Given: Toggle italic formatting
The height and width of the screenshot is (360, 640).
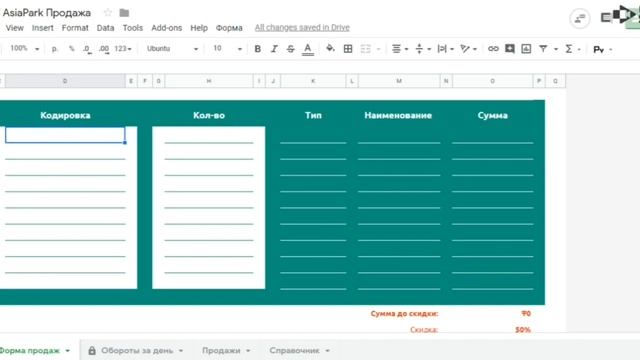Looking at the screenshot, I should (274, 49).
